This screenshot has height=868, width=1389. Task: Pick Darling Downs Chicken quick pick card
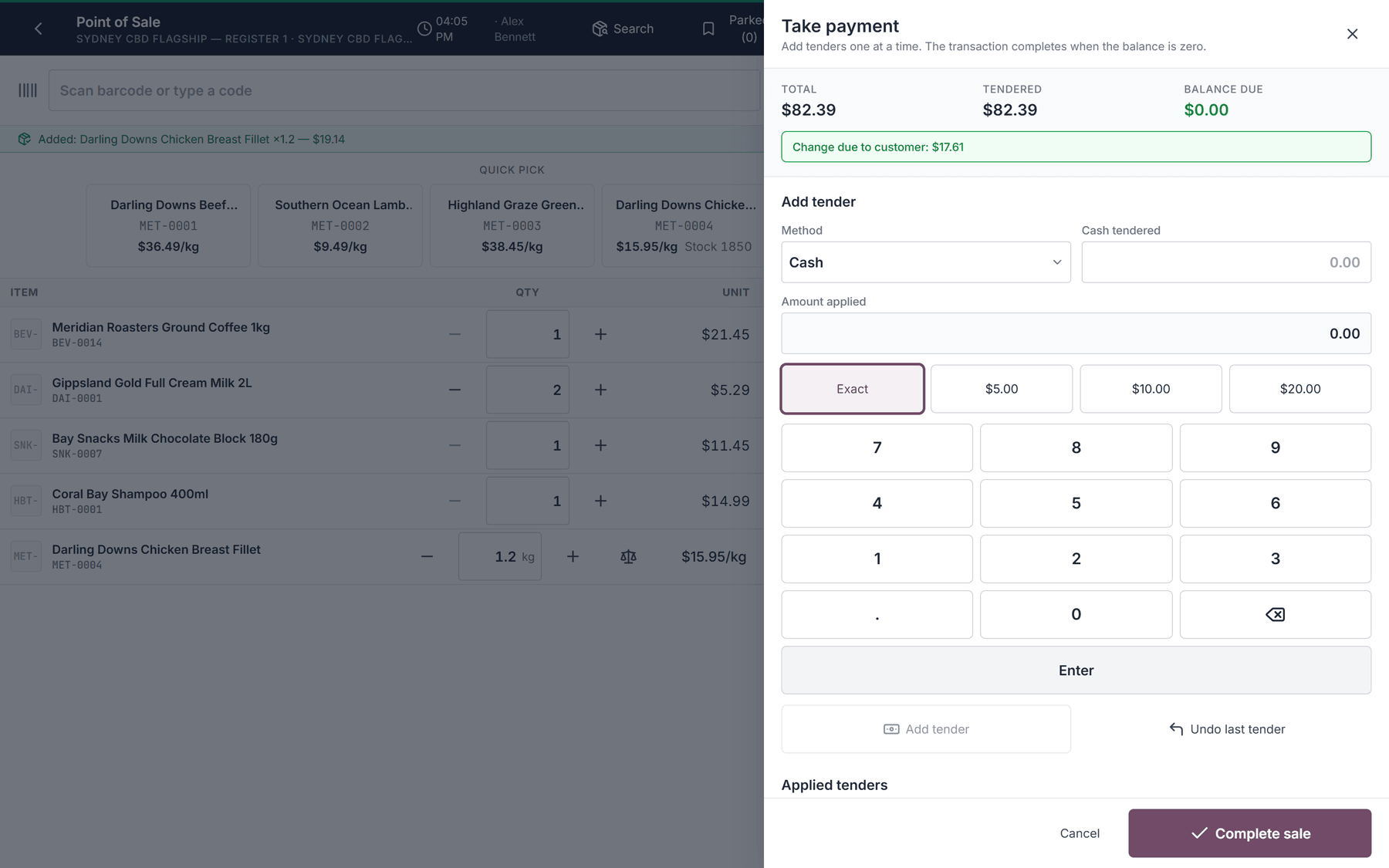(x=683, y=225)
